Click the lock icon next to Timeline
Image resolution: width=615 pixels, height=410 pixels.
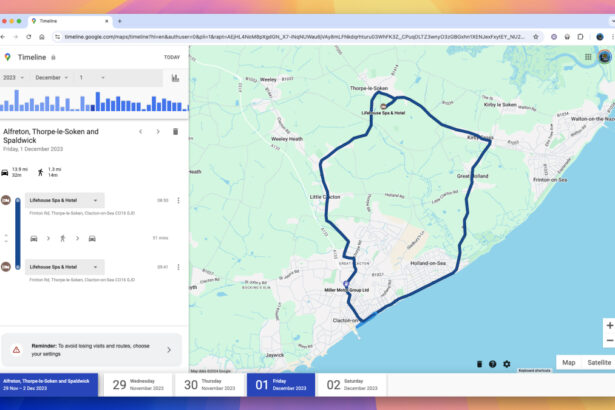tap(53, 58)
